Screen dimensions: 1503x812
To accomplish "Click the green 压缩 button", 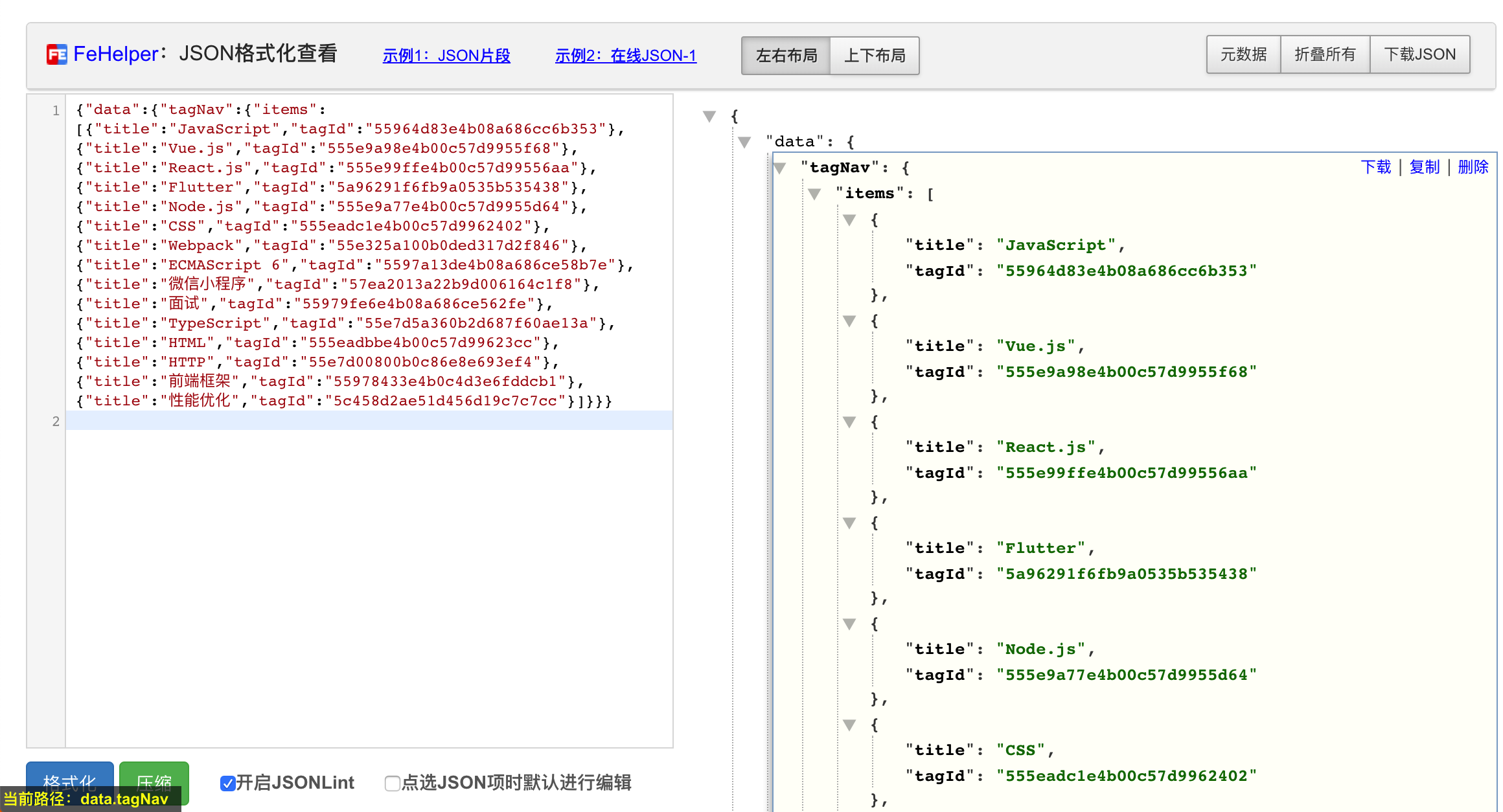I will point(154,784).
